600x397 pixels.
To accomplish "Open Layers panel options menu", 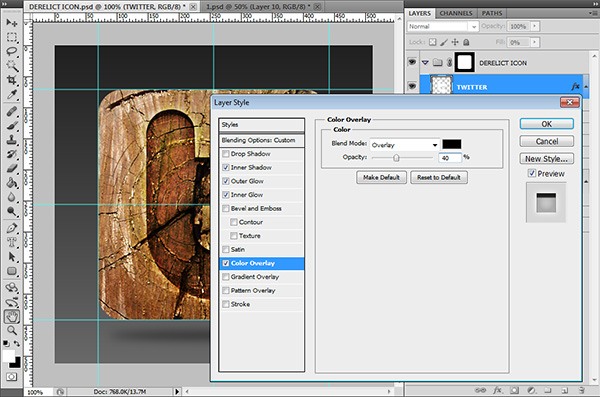I will click(593, 13).
